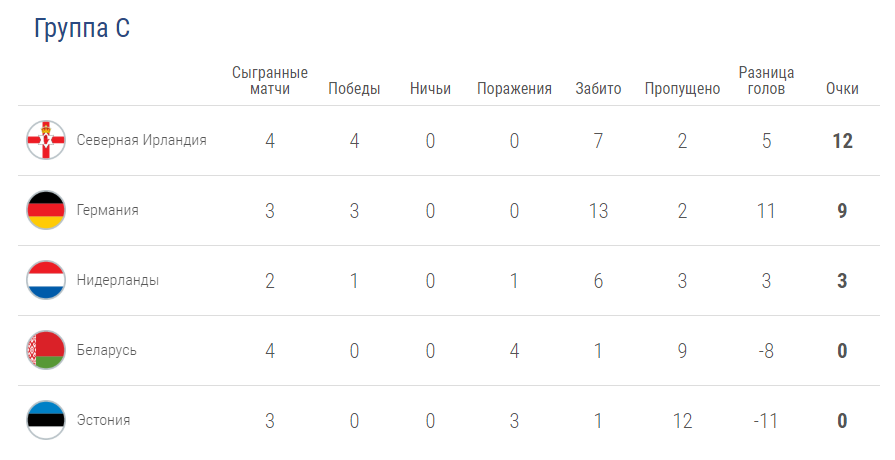The height and width of the screenshot is (460, 895).
Task: Click the Estonia flag icon
Action: (46, 420)
